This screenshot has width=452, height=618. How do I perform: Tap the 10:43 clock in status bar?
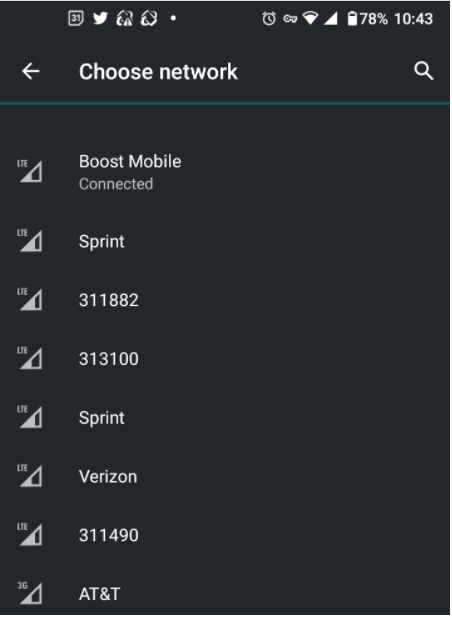click(x=413, y=19)
